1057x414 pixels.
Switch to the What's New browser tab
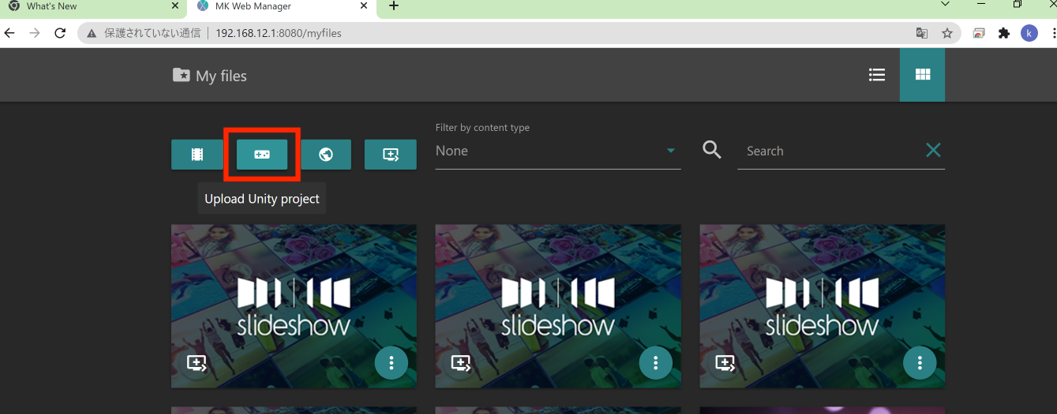(x=93, y=8)
